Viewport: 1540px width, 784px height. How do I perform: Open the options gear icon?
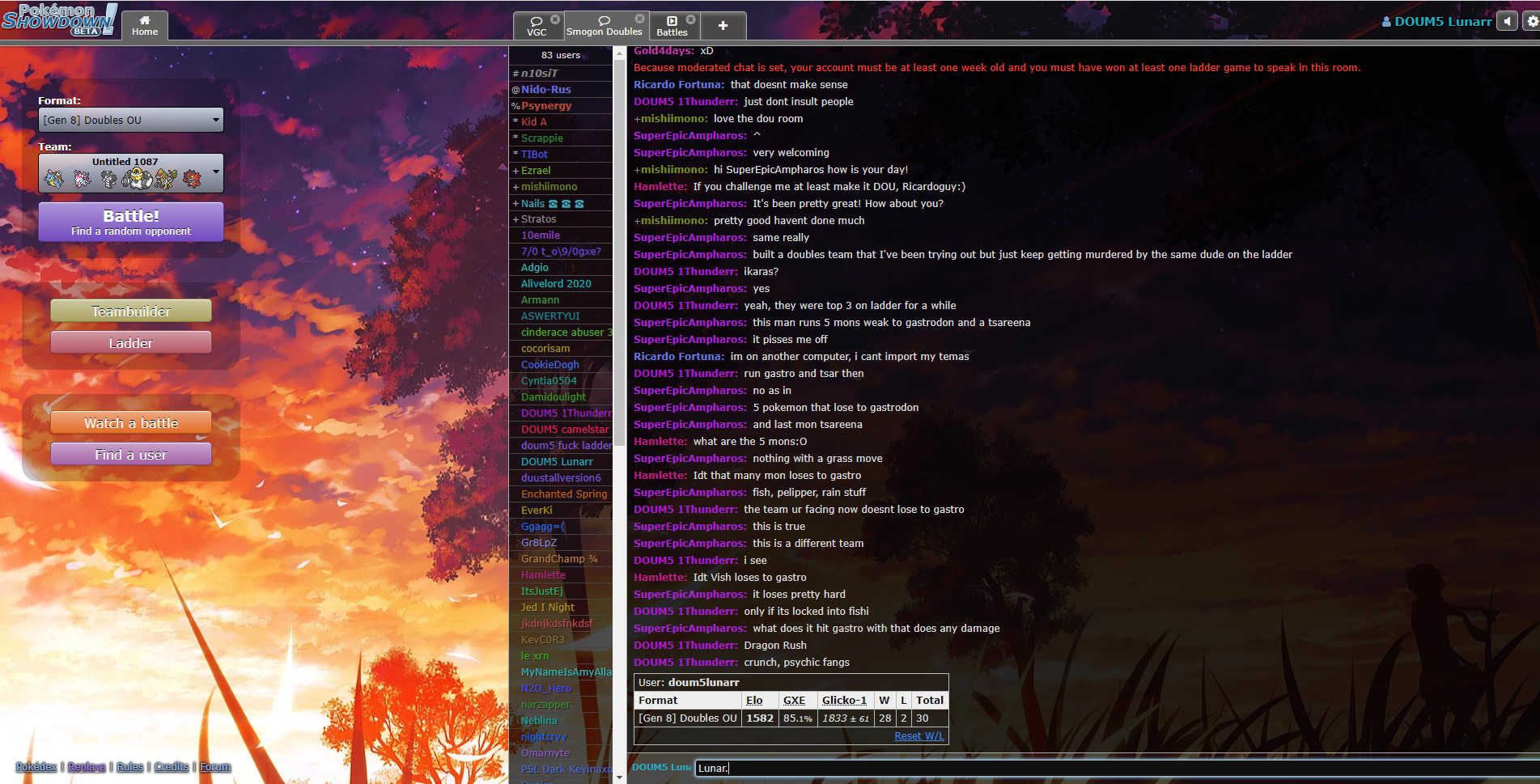[1531, 21]
